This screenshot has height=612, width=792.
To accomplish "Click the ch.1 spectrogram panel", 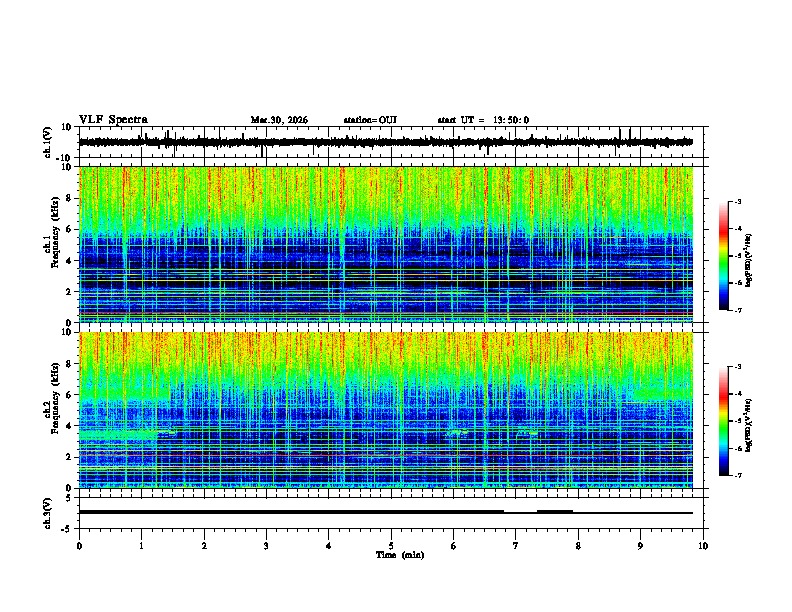I will 385,244.
